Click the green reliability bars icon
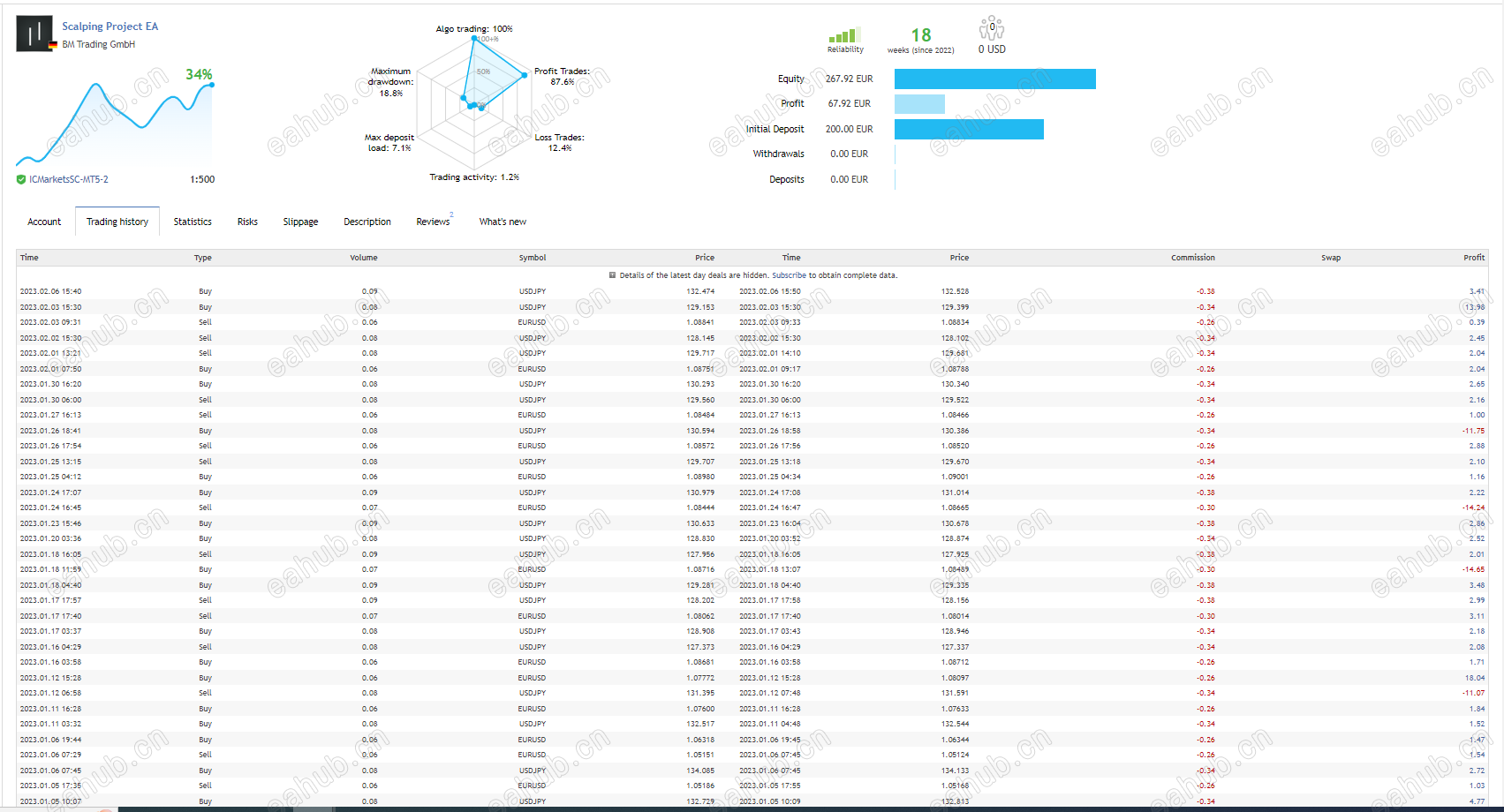The image size is (1504, 812). pyautogui.click(x=844, y=35)
